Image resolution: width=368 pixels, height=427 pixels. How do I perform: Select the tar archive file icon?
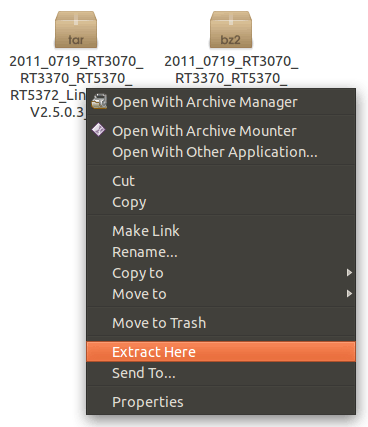tap(76, 30)
